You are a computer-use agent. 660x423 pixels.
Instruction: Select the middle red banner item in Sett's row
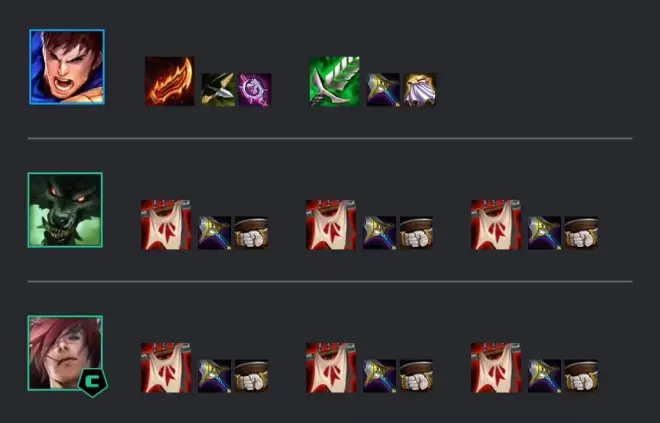tap(331, 368)
